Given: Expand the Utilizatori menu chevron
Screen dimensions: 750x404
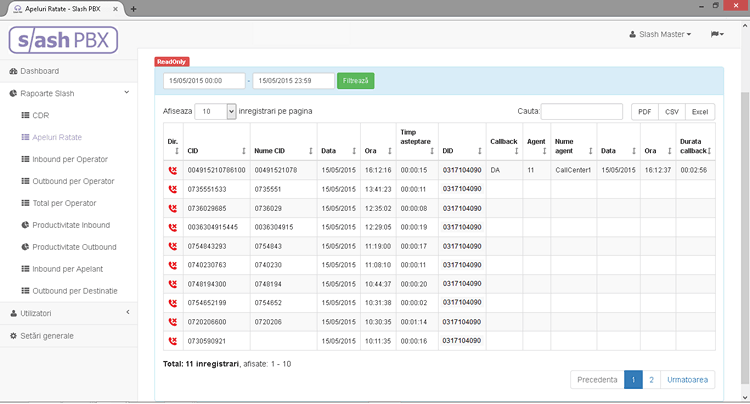Looking at the screenshot, I should (x=128, y=312).
